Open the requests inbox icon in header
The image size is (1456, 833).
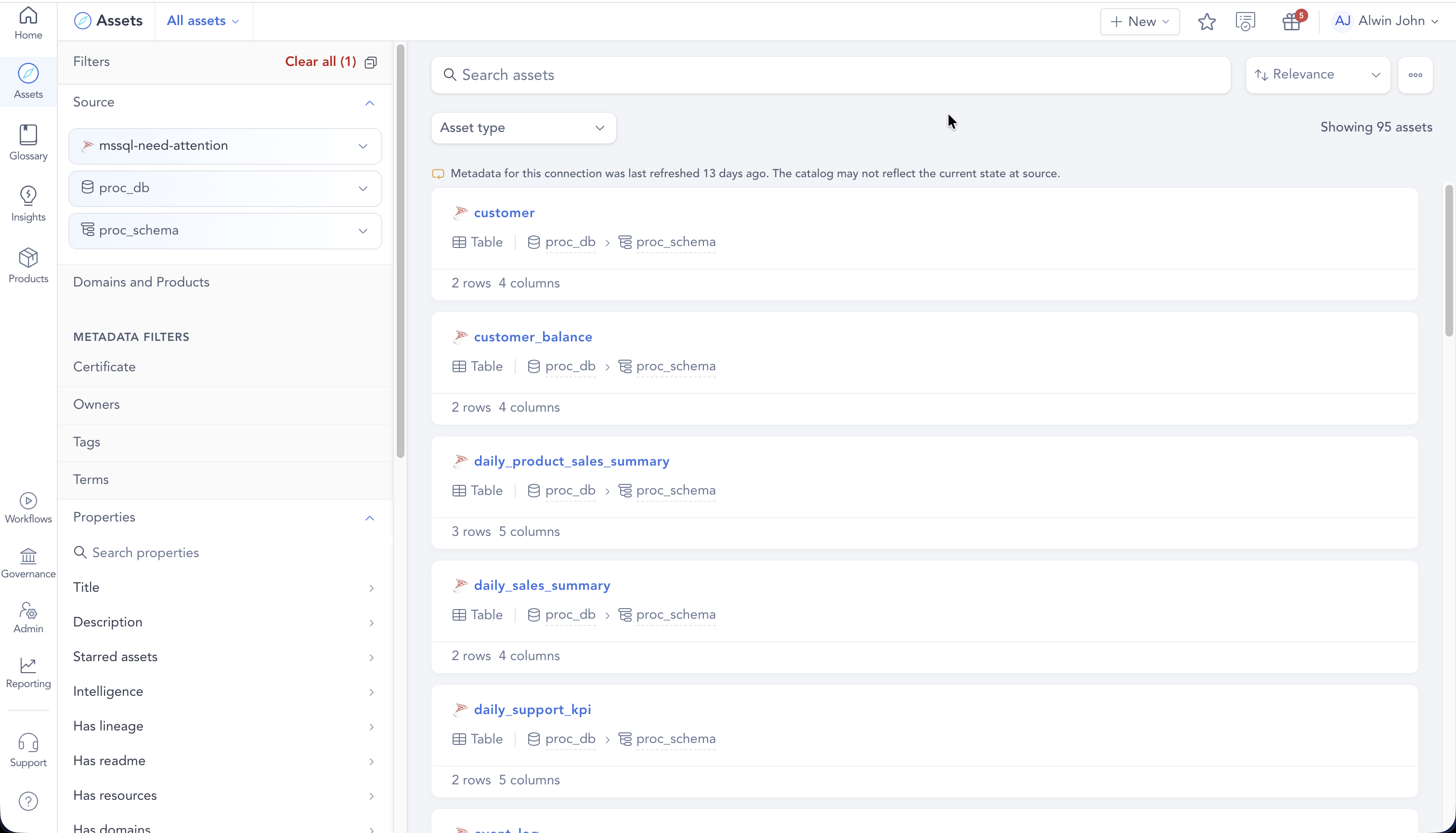coord(1246,22)
